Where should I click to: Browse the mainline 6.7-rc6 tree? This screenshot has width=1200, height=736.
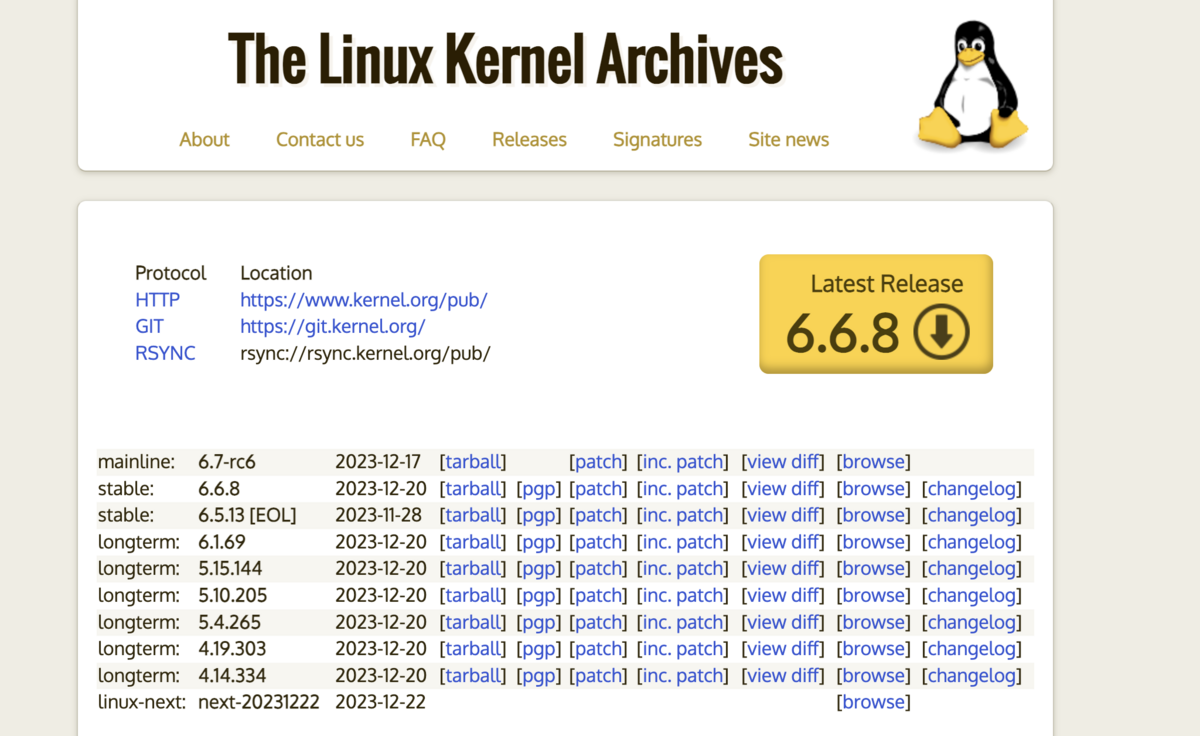point(873,462)
